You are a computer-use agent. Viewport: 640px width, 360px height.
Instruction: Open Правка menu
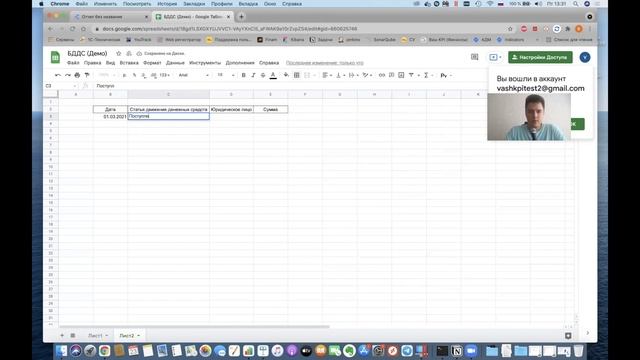92,63
